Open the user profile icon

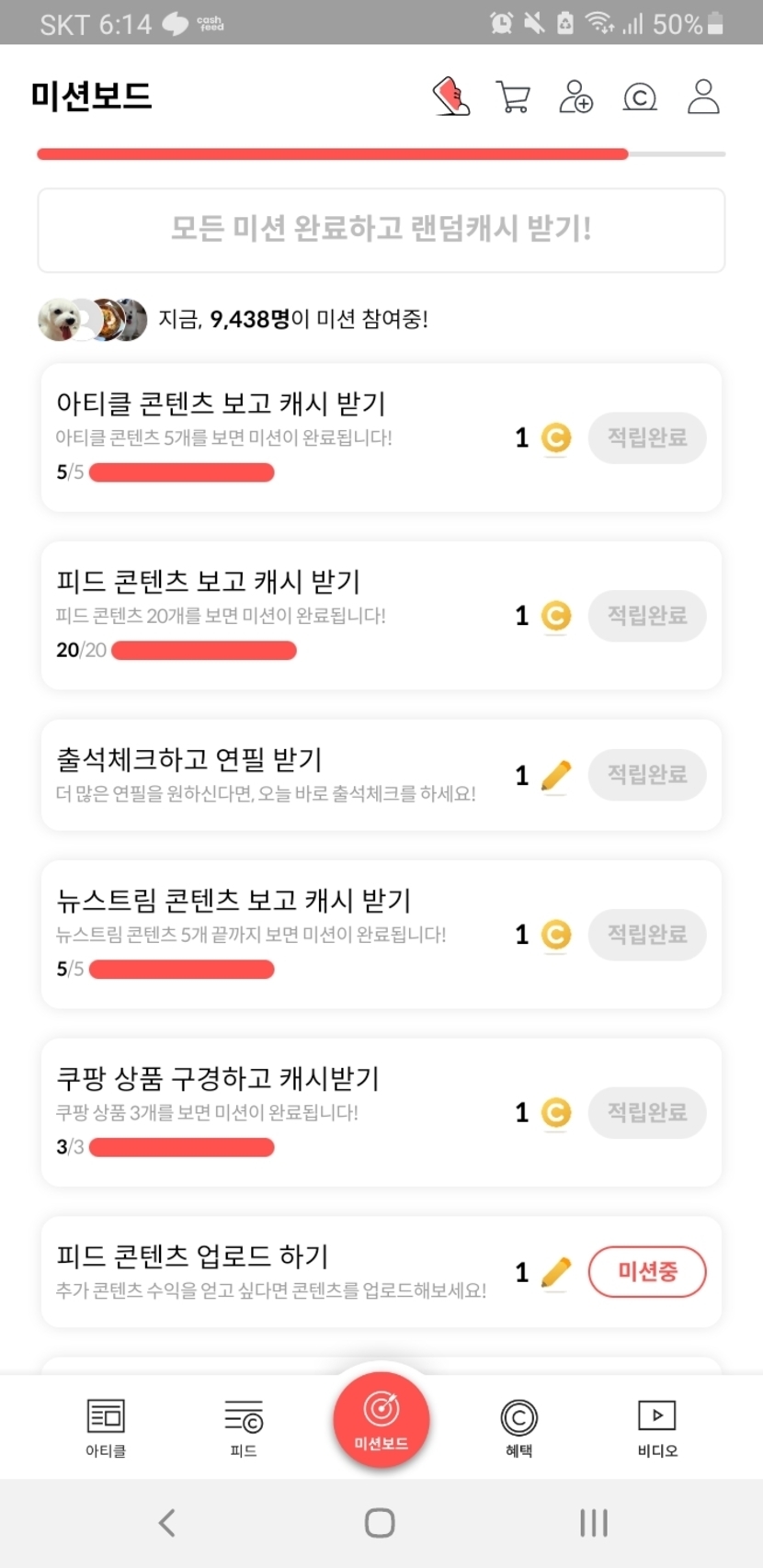tap(703, 97)
